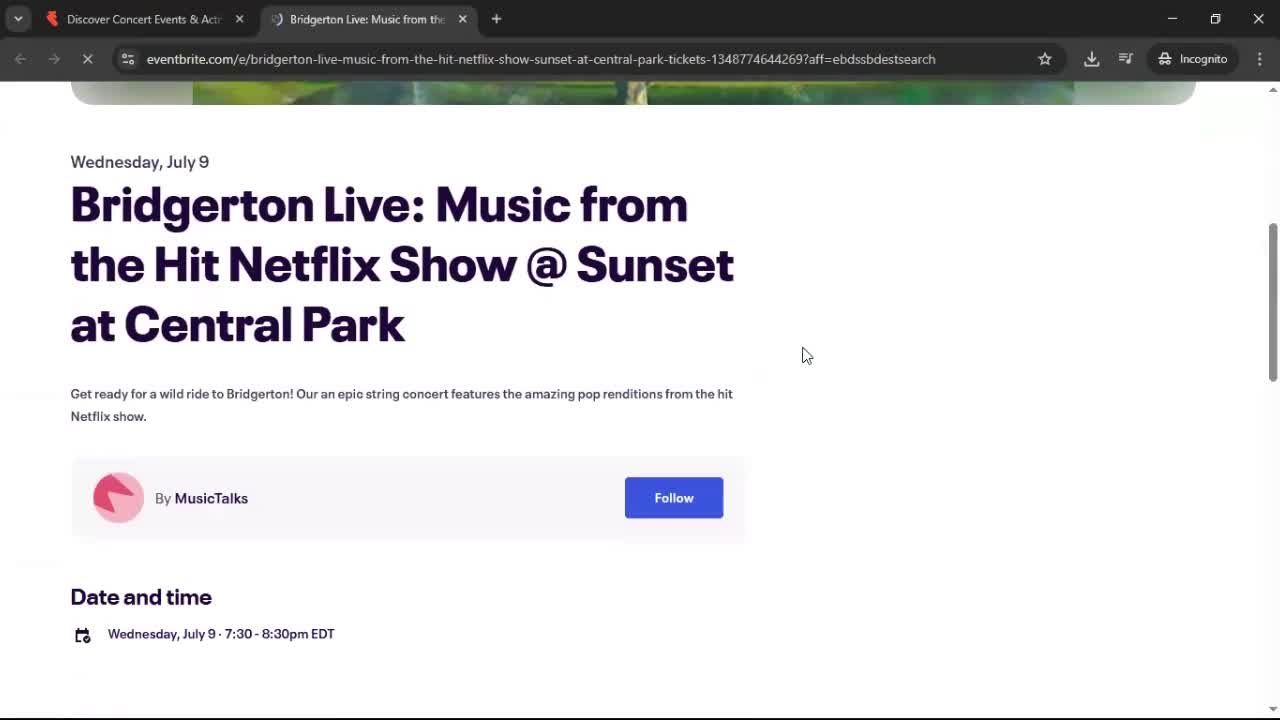Click the Bridgerton Live event title

[x=402, y=265]
